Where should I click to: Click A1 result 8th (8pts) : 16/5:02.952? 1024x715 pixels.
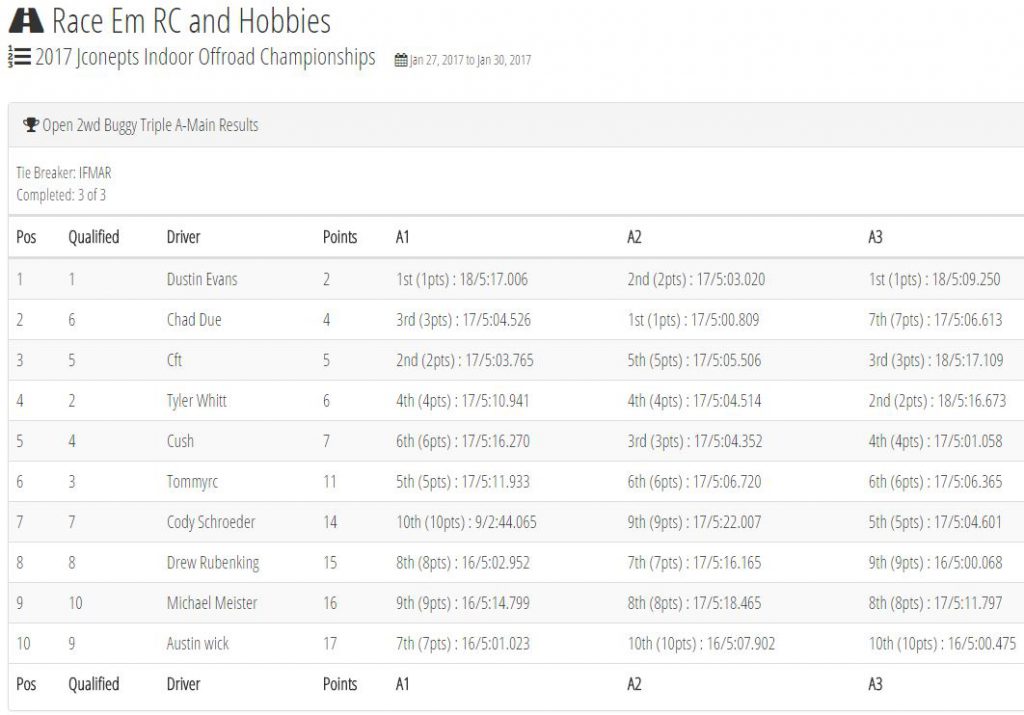tap(463, 563)
